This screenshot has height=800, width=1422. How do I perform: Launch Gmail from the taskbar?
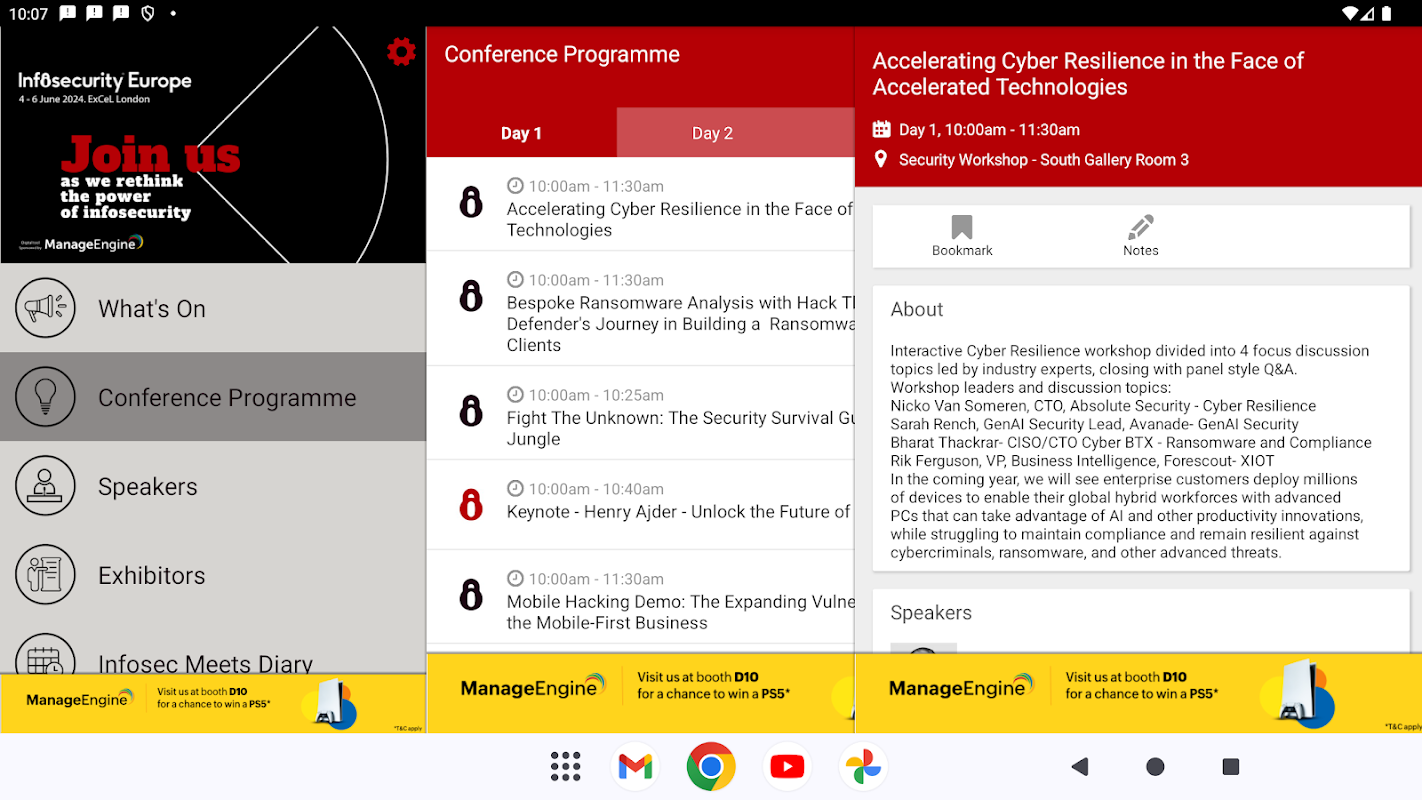635,767
